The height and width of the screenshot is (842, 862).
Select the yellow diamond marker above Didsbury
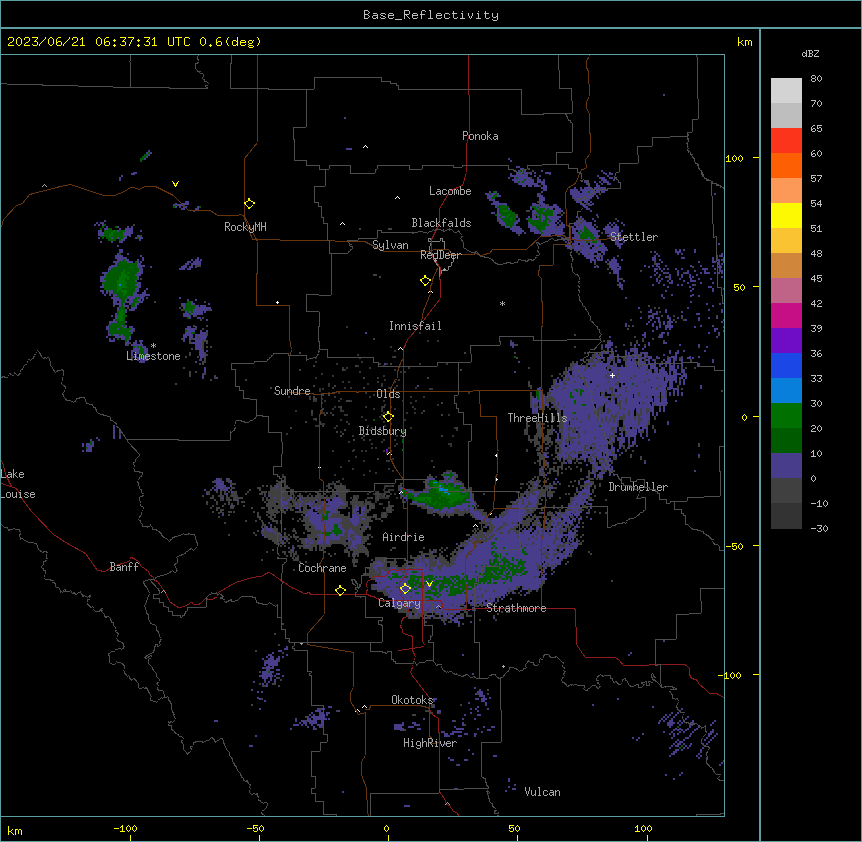pyautogui.click(x=388, y=417)
